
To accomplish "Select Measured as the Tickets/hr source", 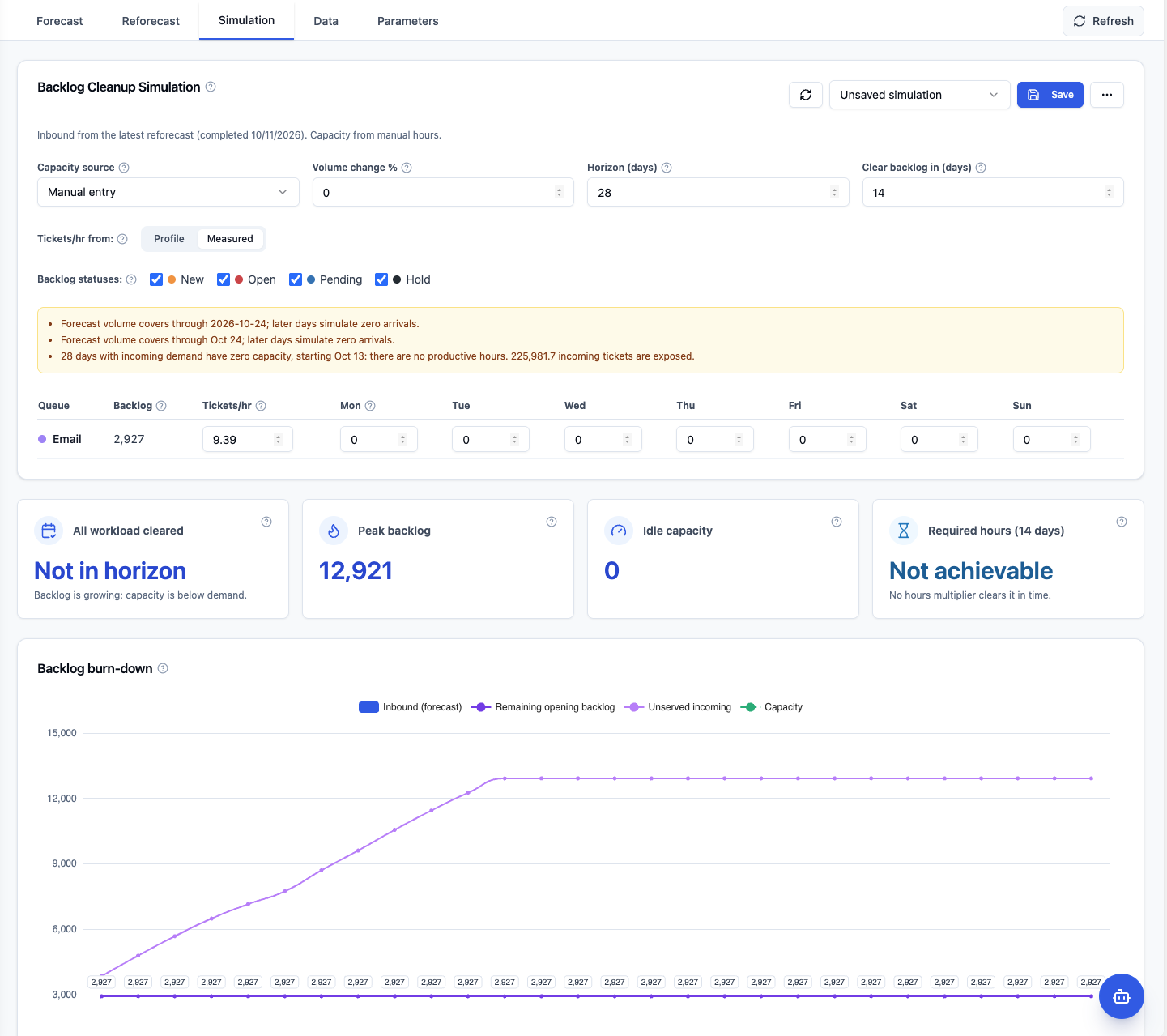I will pyautogui.click(x=230, y=239).
